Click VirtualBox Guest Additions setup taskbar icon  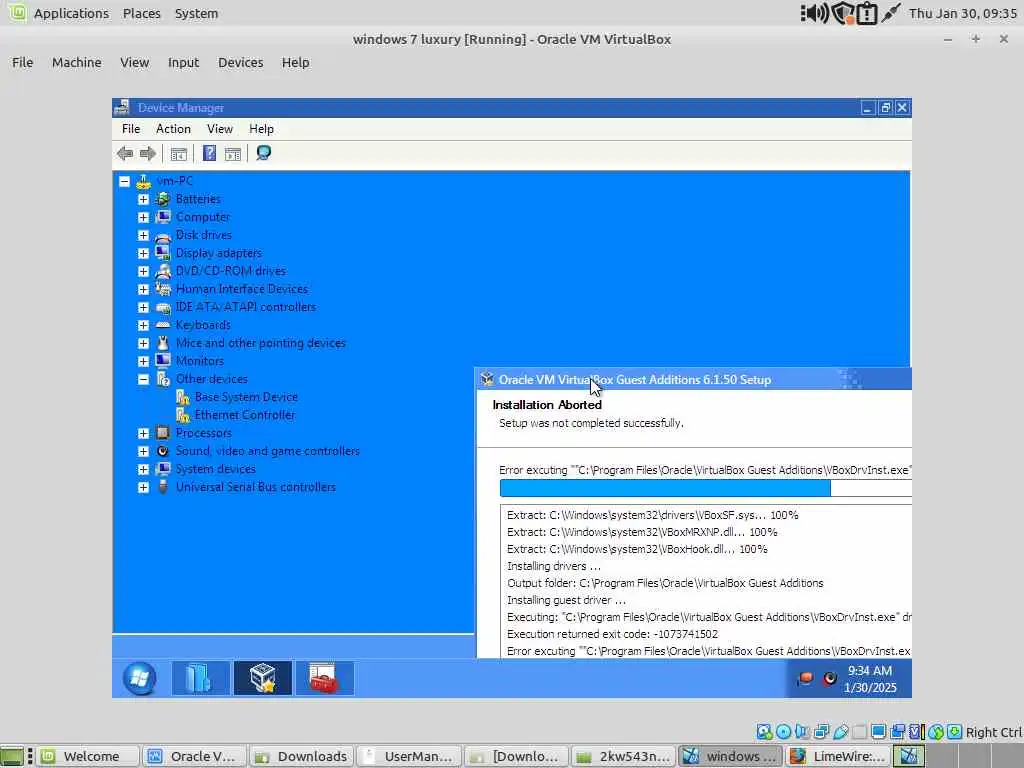click(x=263, y=678)
